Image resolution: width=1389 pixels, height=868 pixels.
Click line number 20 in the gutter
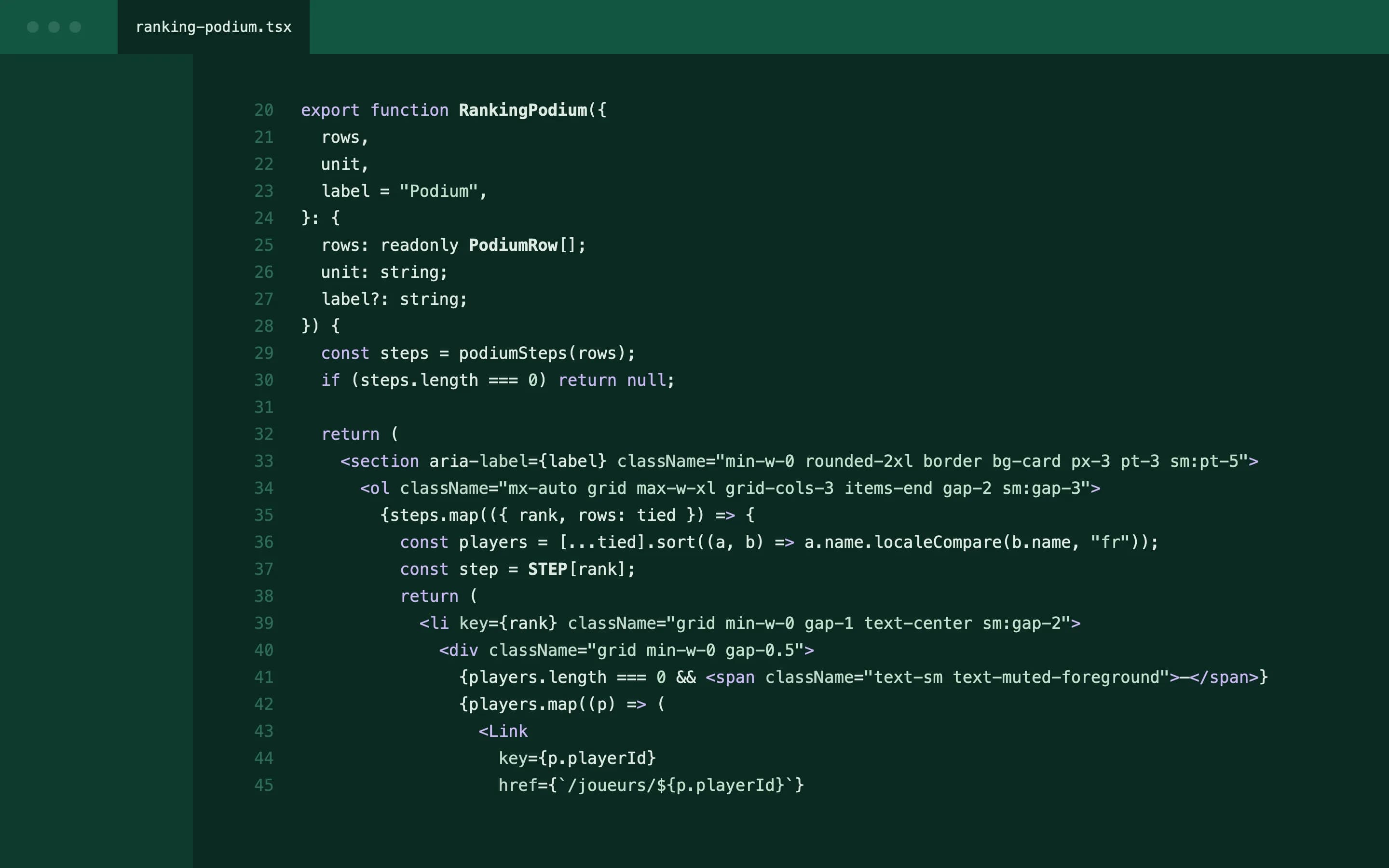(264, 110)
